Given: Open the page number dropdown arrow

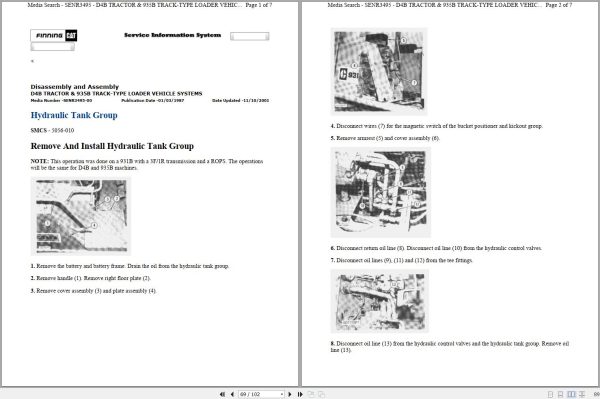Looking at the screenshot, I should 282,394.
